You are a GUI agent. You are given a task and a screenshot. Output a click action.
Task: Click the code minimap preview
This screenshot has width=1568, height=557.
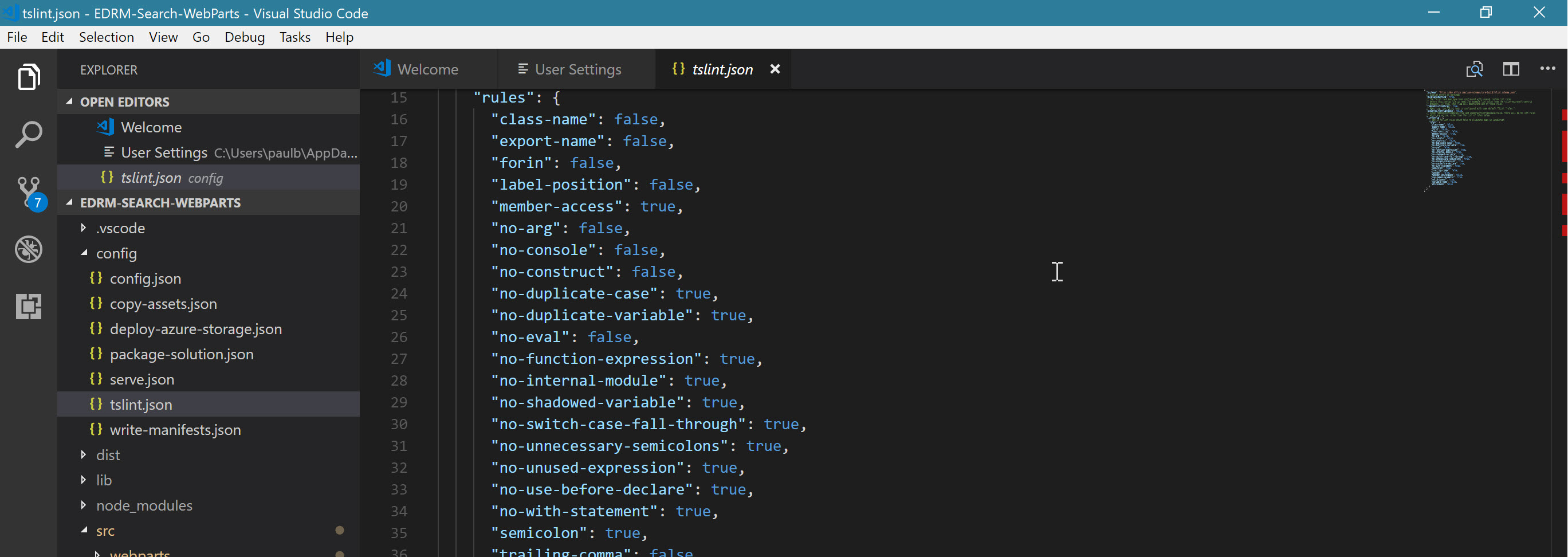1479,140
